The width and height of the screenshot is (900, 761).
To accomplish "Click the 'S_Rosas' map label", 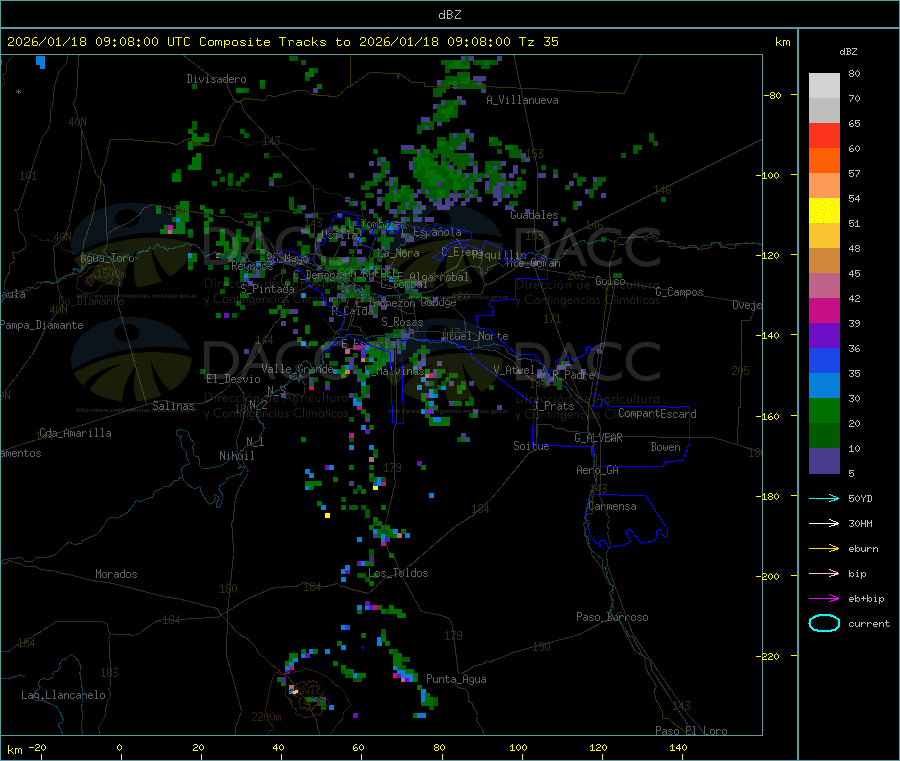I will [402, 322].
